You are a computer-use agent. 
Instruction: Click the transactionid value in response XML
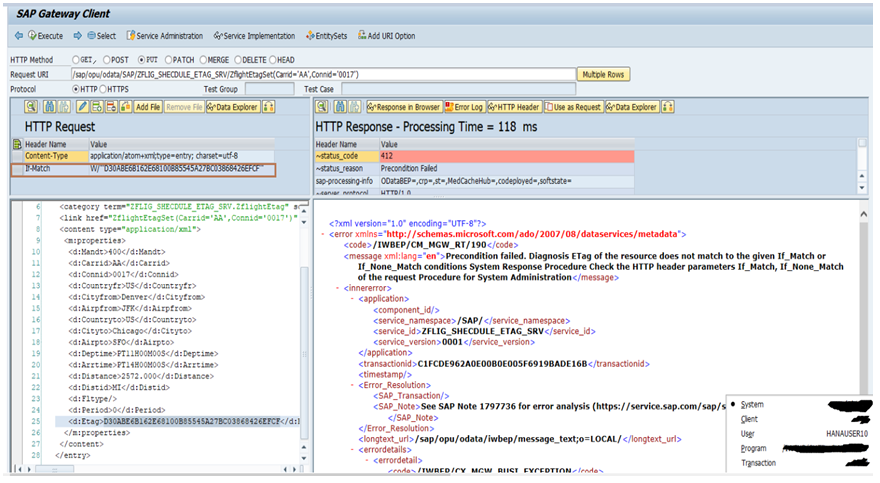502,364
